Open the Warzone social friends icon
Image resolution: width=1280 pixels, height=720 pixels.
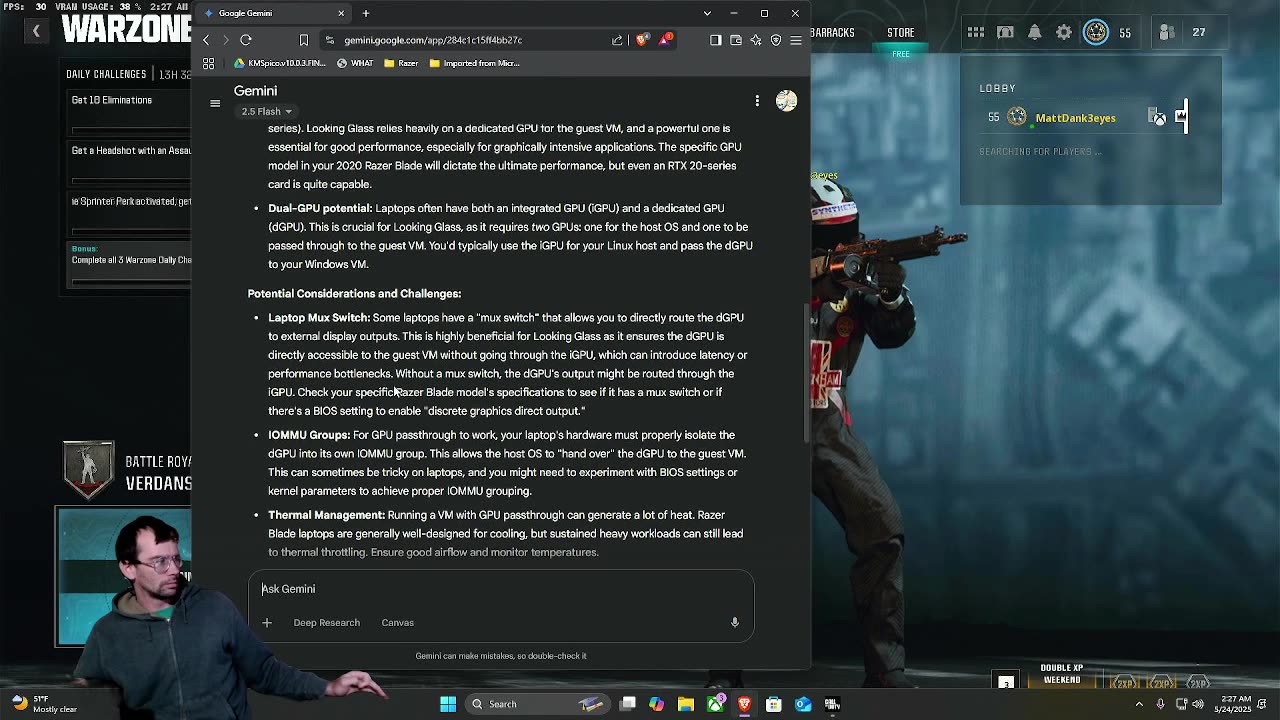coord(1167,32)
